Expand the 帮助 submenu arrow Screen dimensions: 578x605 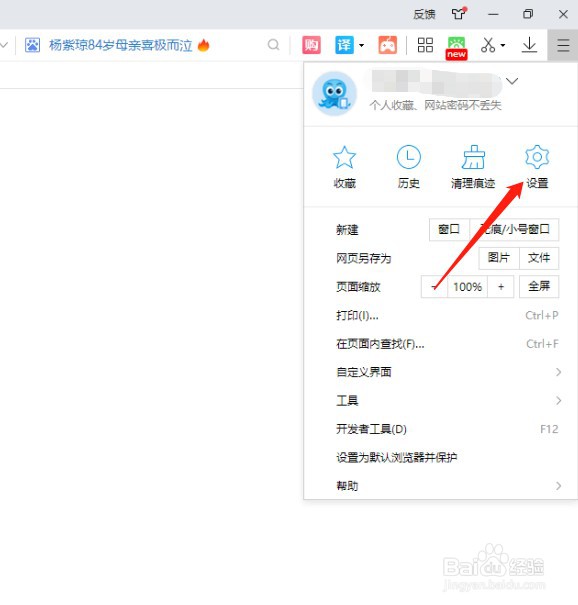click(558, 486)
